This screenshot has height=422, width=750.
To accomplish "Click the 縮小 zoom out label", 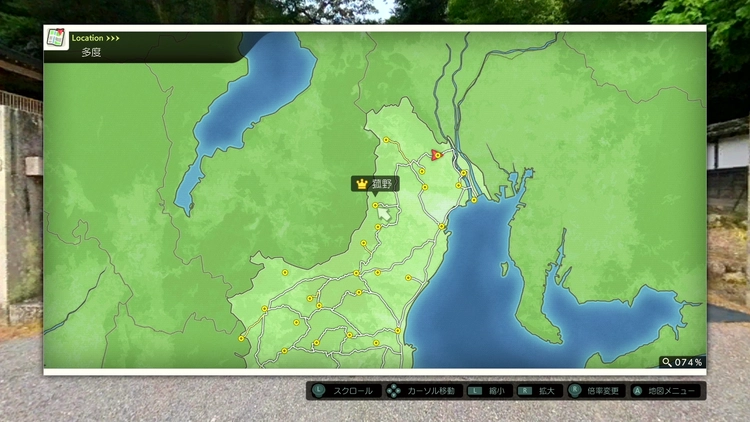I will 497,391.
